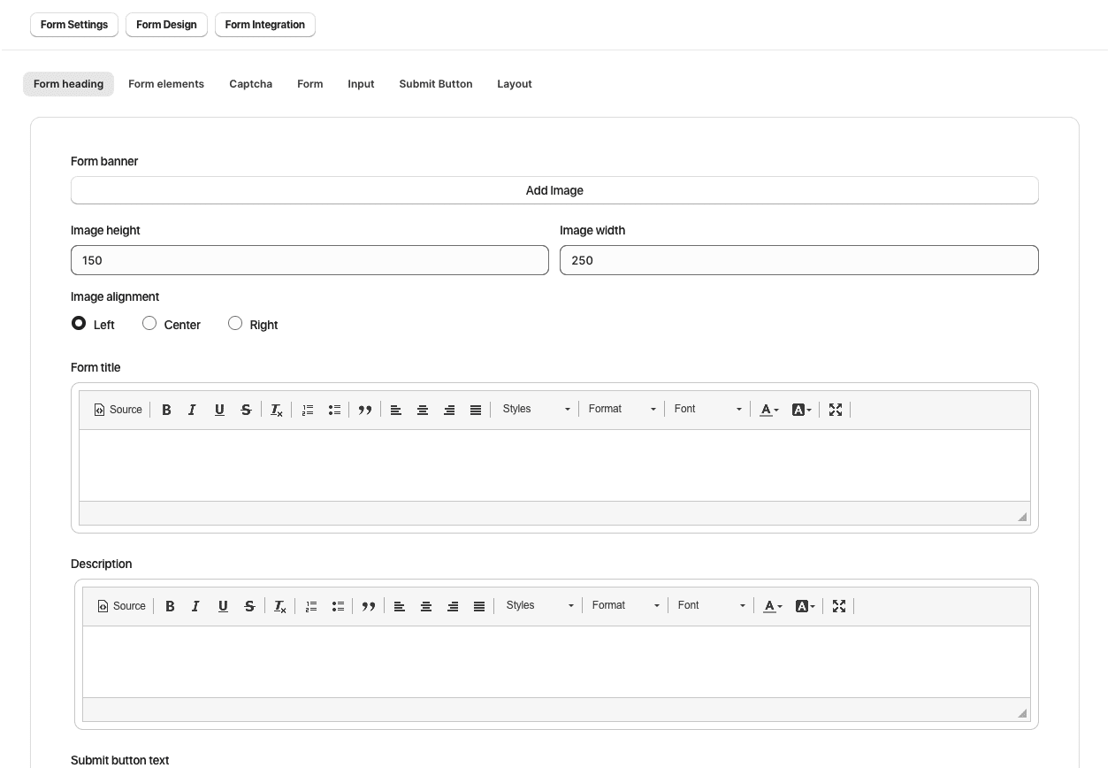Switch to Captcha tab
This screenshot has height=768, width=1115.
point(250,84)
